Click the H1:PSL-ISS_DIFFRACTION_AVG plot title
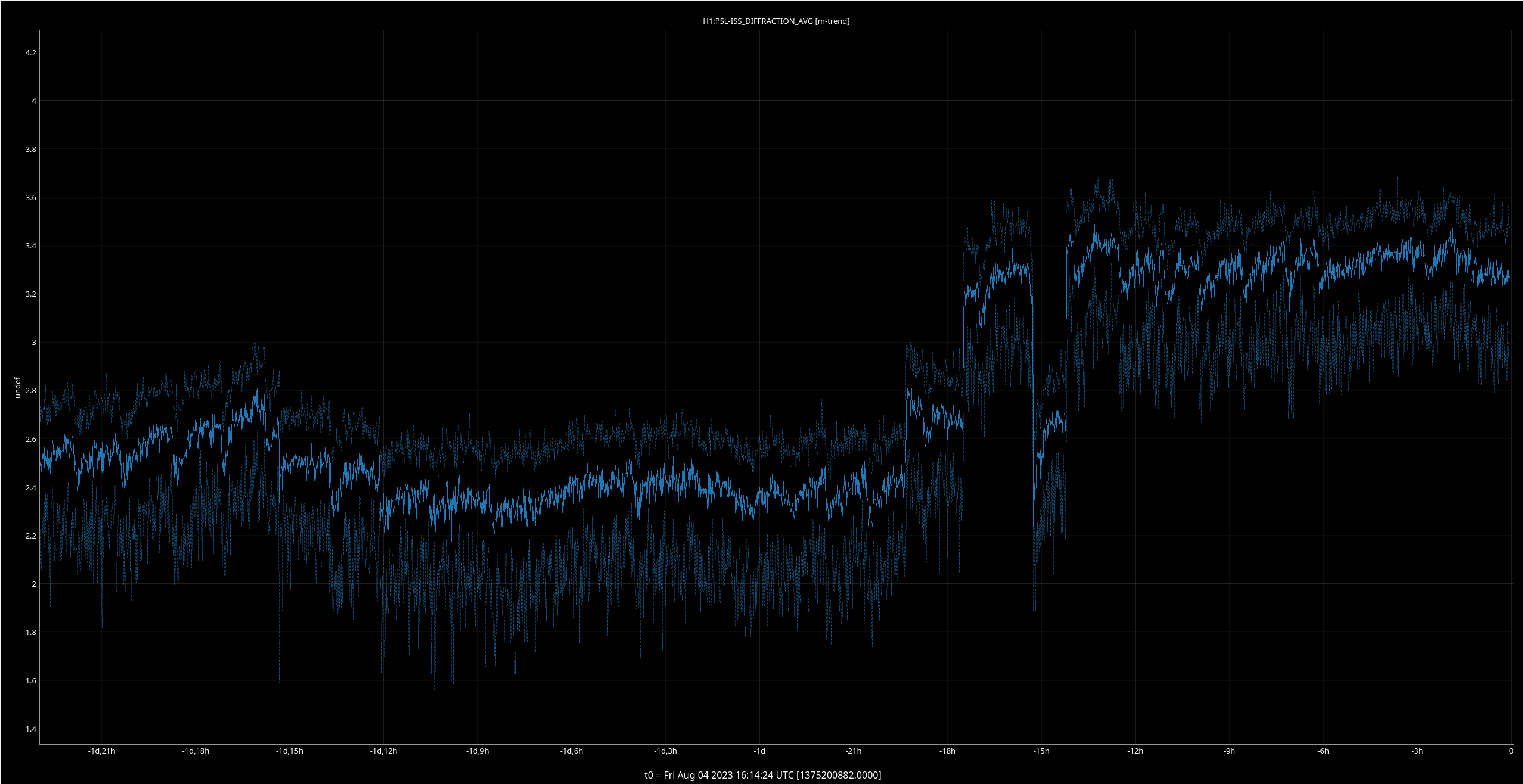 click(776, 21)
